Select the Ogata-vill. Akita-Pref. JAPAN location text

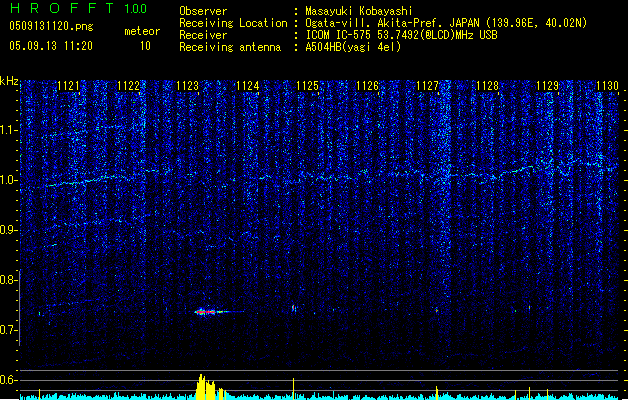(446, 23)
